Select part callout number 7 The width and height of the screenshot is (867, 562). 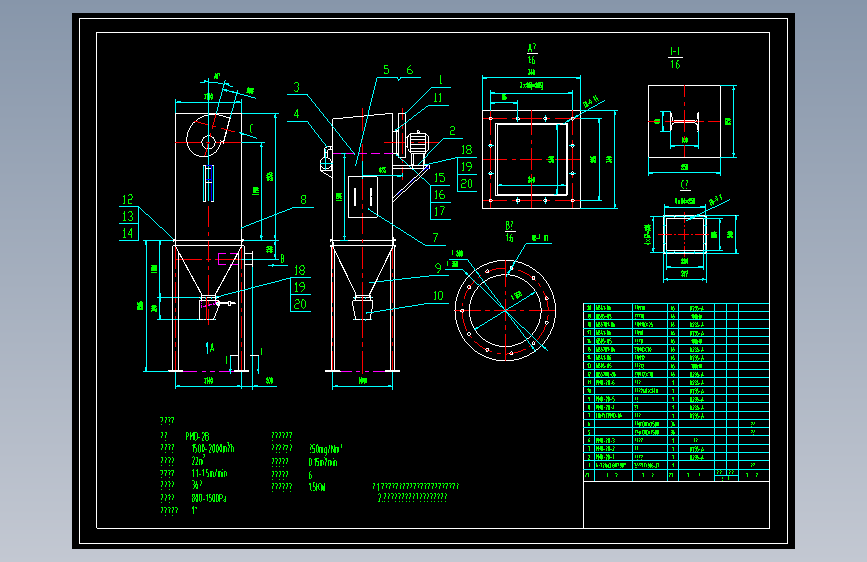pyautogui.click(x=435, y=238)
